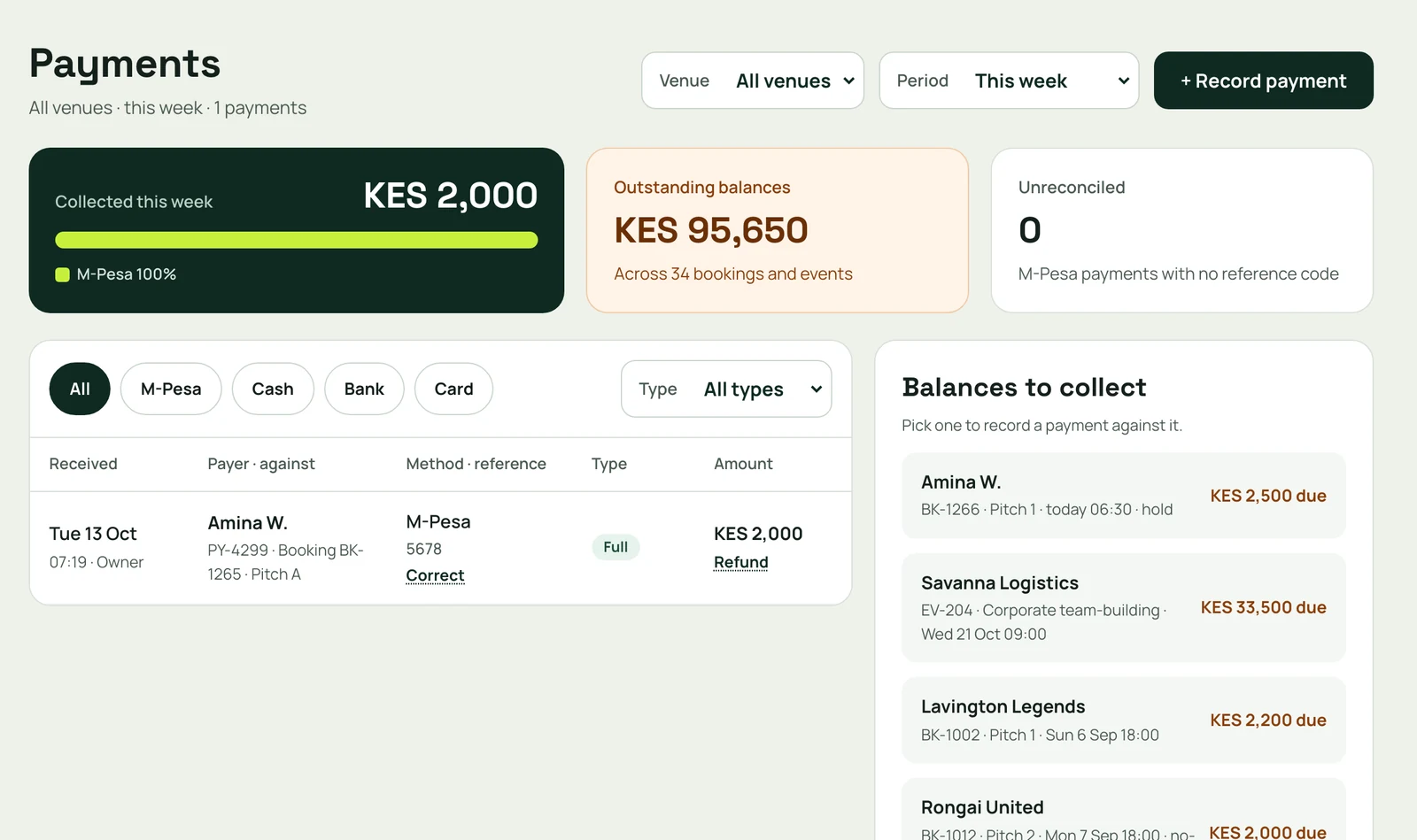This screenshot has height=840, width=1417.
Task: Click the Correct link for Amina W. payment
Action: coord(435,575)
